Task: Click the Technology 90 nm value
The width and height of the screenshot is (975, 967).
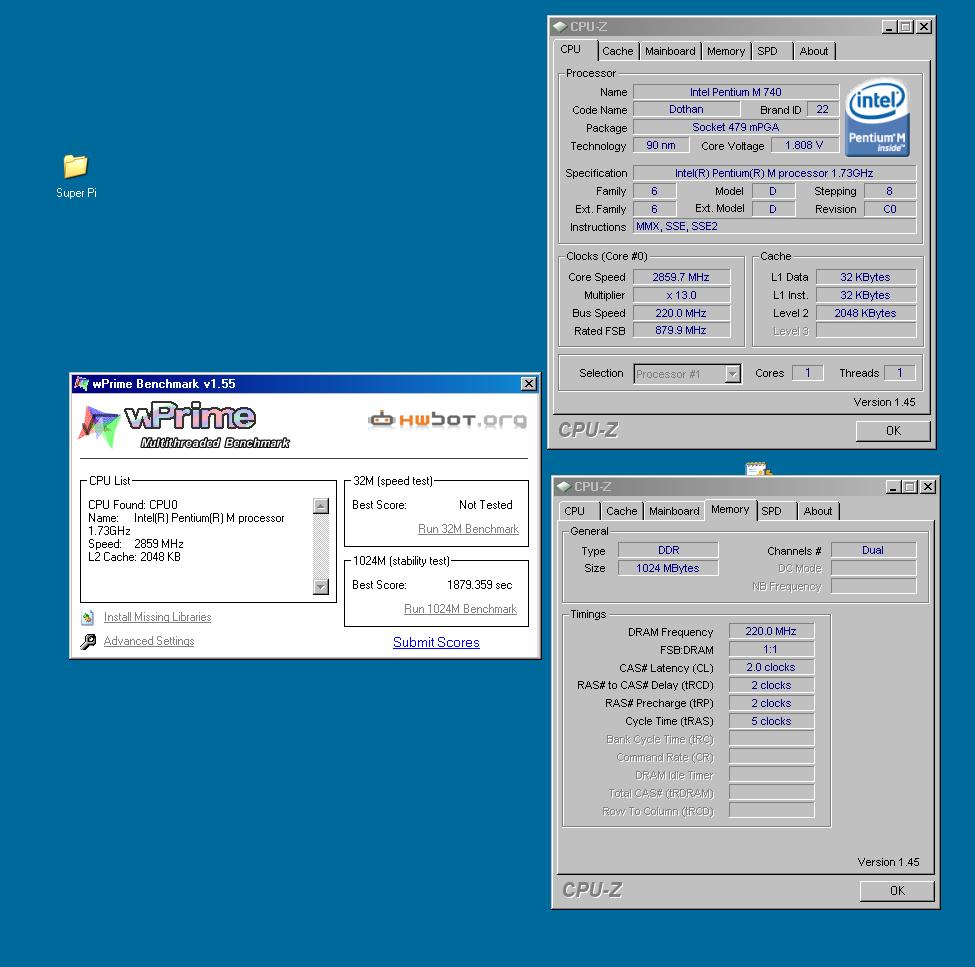Action: tap(661, 145)
